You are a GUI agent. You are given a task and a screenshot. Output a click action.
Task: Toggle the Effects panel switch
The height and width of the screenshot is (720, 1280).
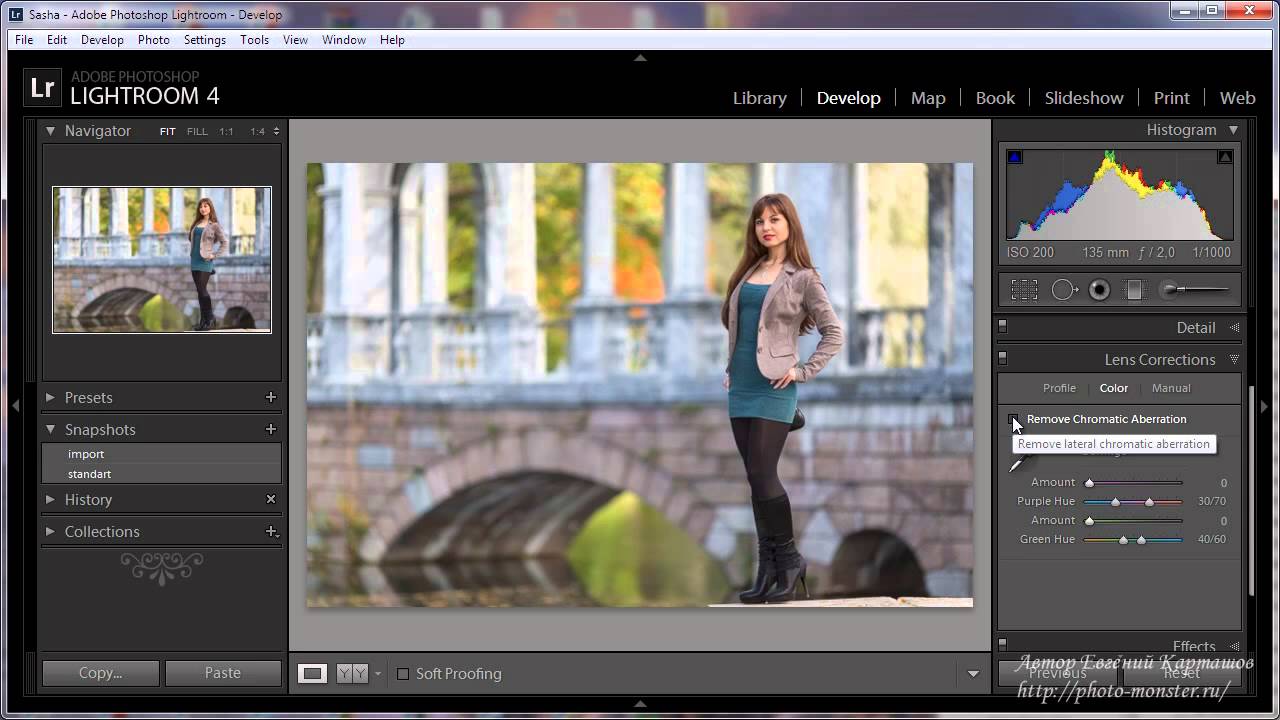point(1003,646)
